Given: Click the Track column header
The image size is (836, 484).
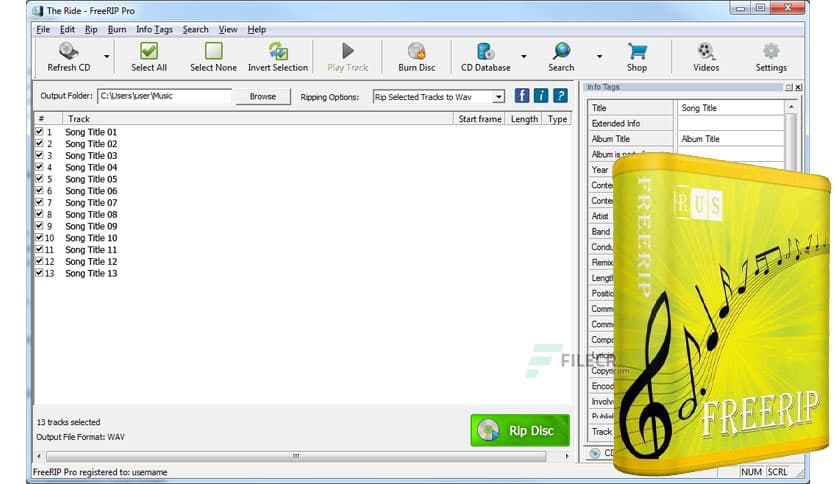Looking at the screenshot, I should click(258, 119).
